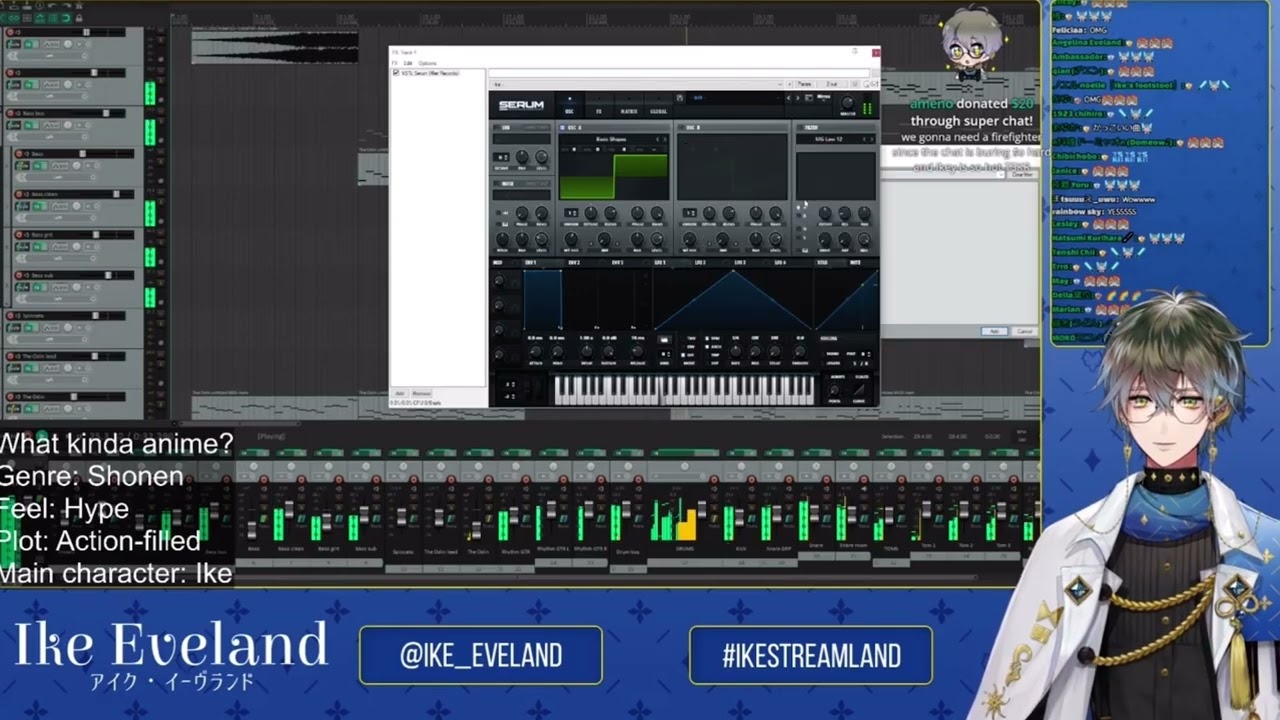
Task: Arm the Bass grit track for recording
Action: [x=19, y=235]
